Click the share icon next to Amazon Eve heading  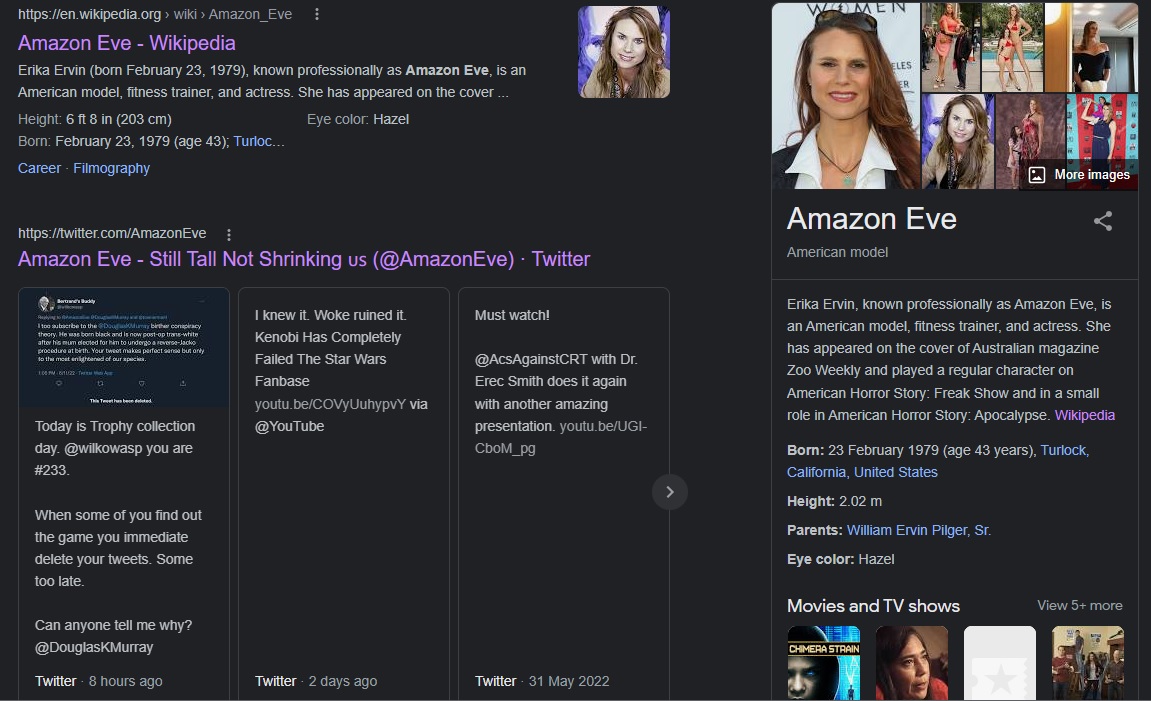tap(1103, 221)
